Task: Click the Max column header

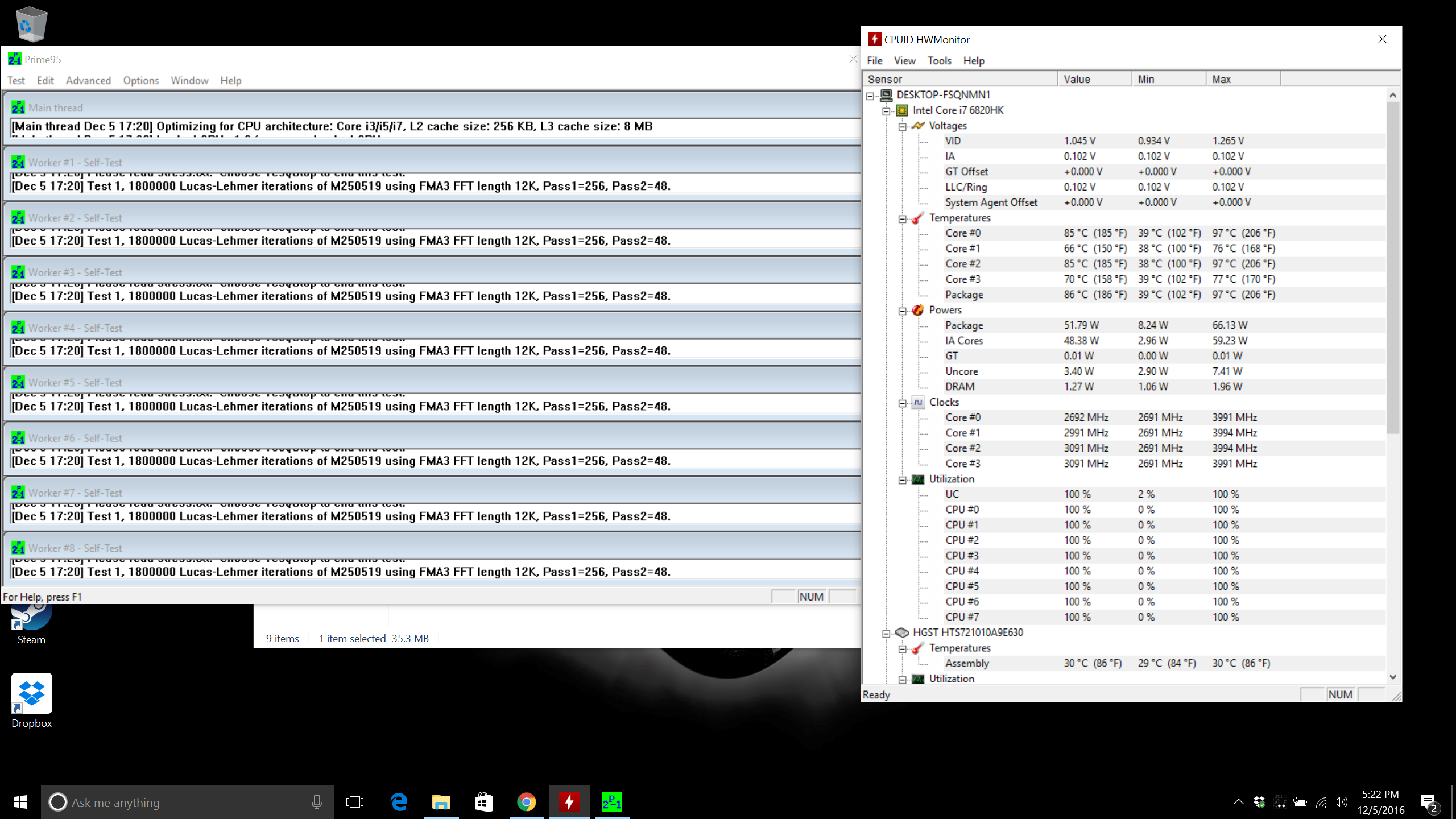Action: (1243, 79)
